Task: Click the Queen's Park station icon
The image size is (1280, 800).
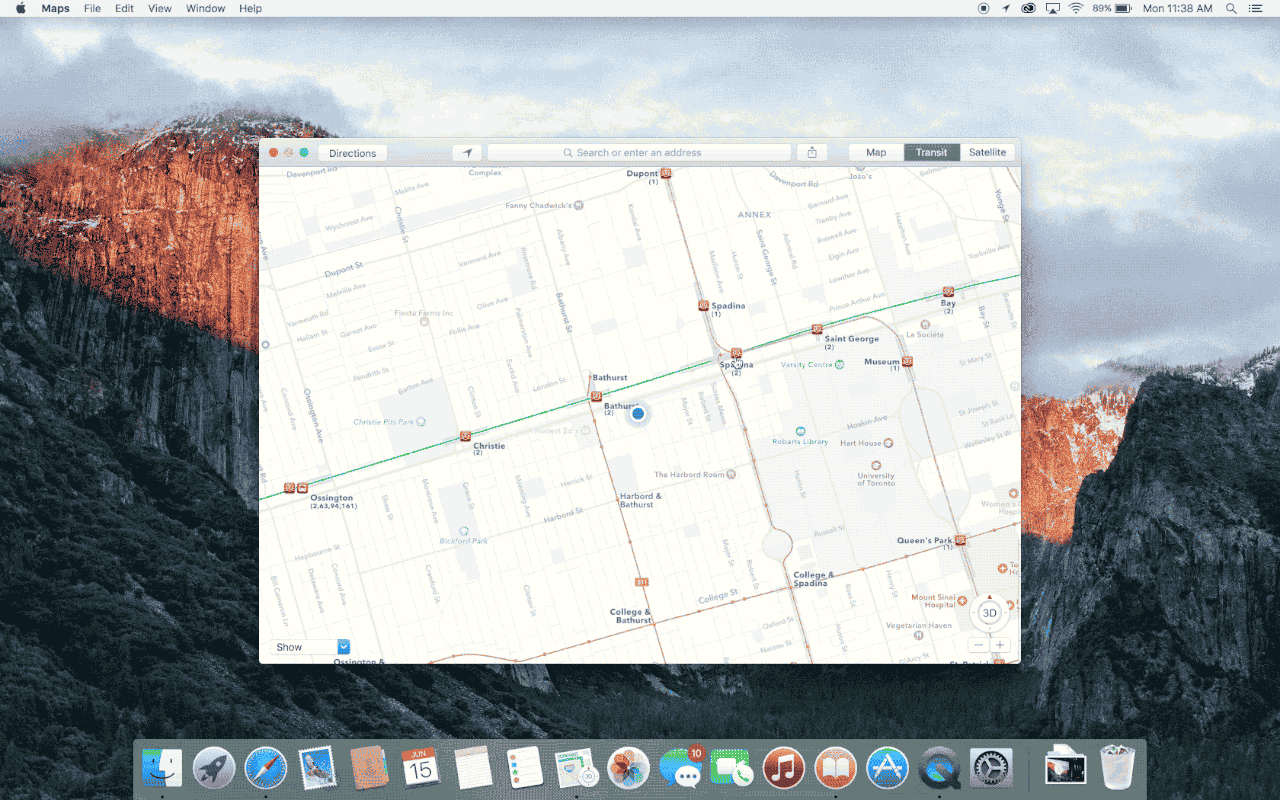Action: (960, 540)
